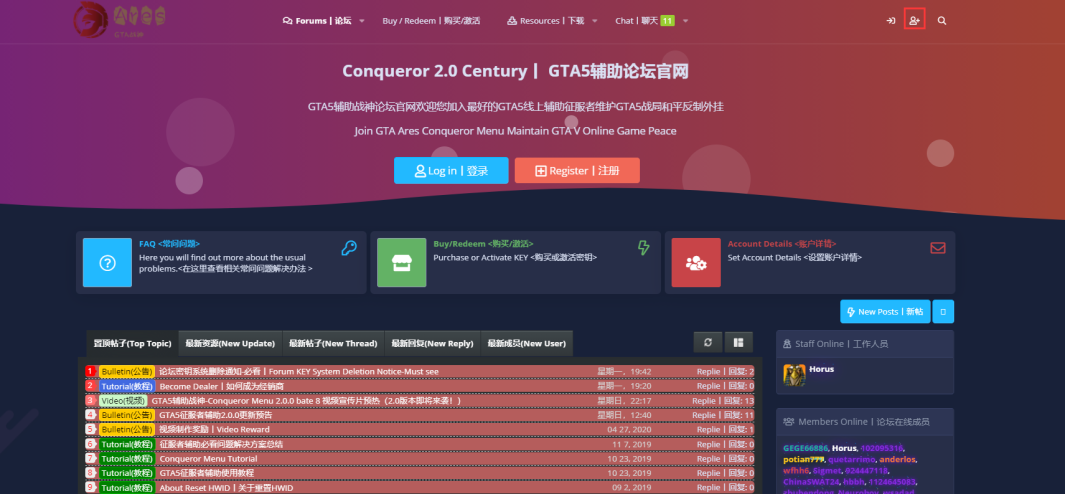Click member ChinaSWAT24 in online list
Image resolution: width=1065 pixels, height=494 pixels.
pos(811,481)
